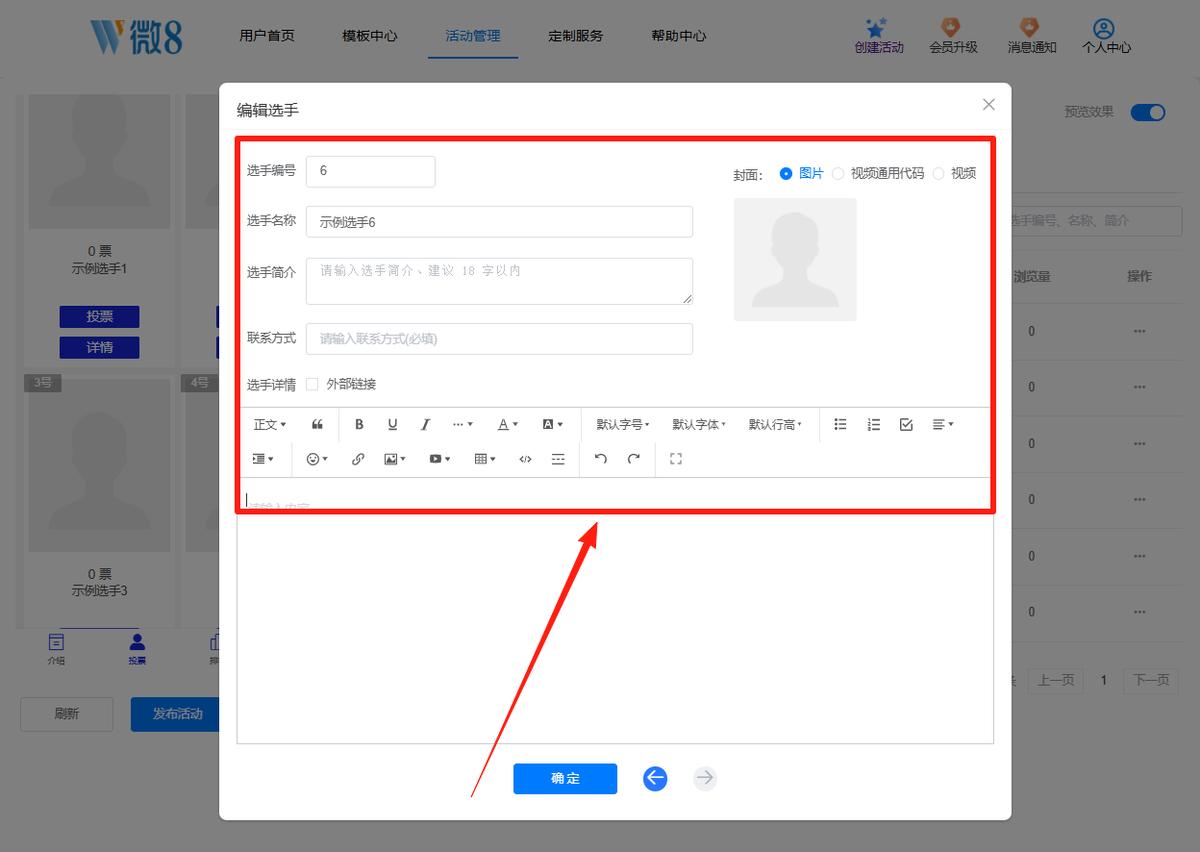Open the 模板中心 tab
The width and height of the screenshot is (1200, 852).
(x=370, y=36)
